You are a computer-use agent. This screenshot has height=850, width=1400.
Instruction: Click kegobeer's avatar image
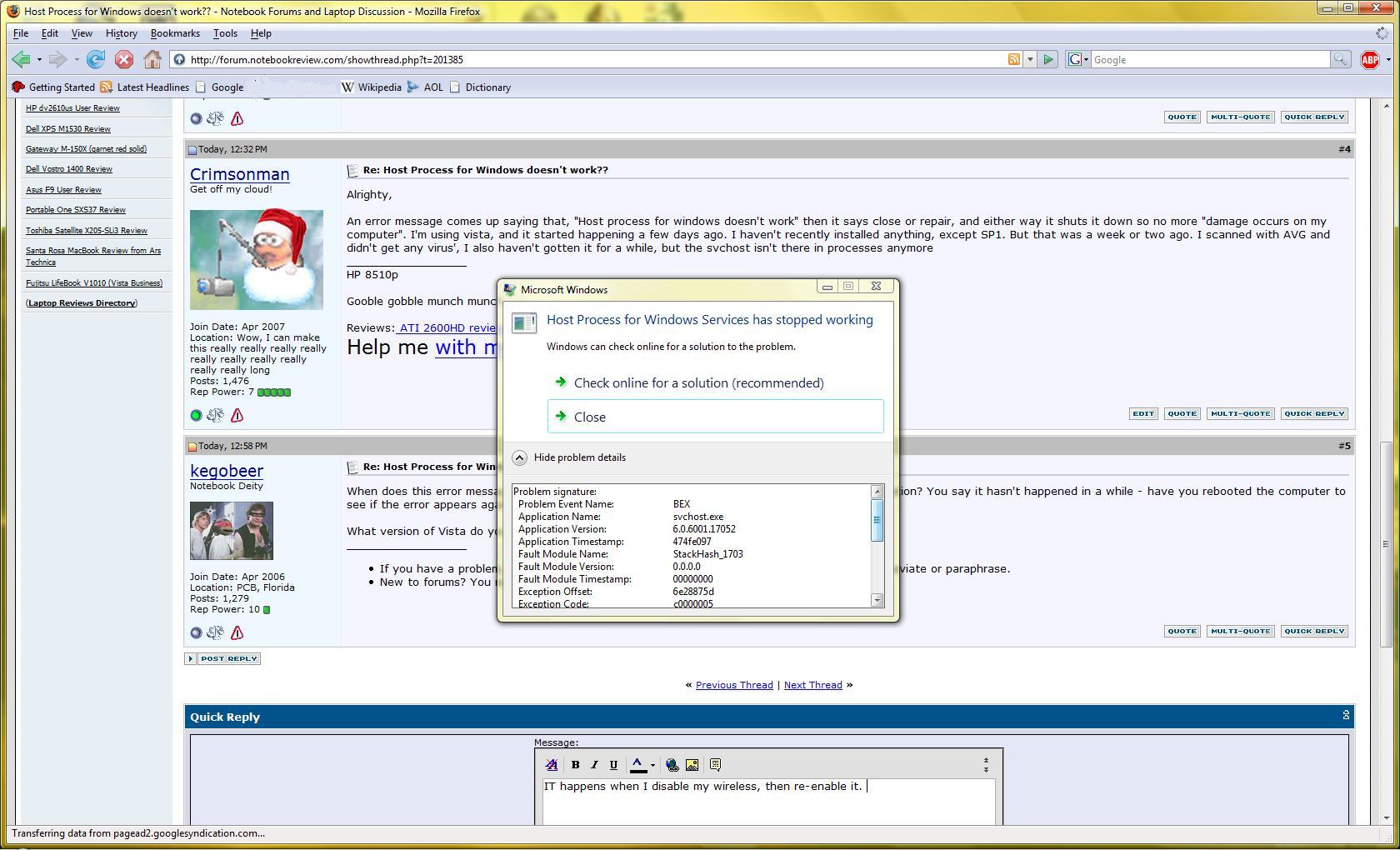pos(232,531)
